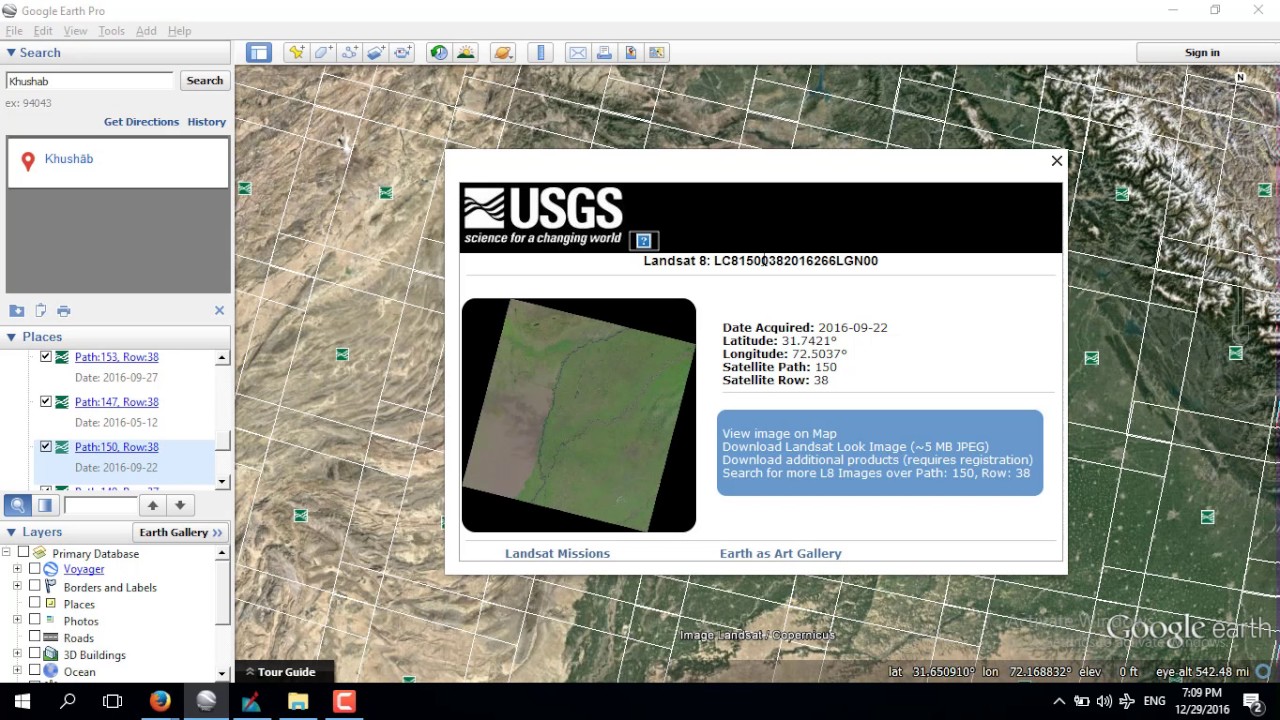Click the Khushāb red pin result
Viewport: 1280px width, 720px height.
click(28, 161)
